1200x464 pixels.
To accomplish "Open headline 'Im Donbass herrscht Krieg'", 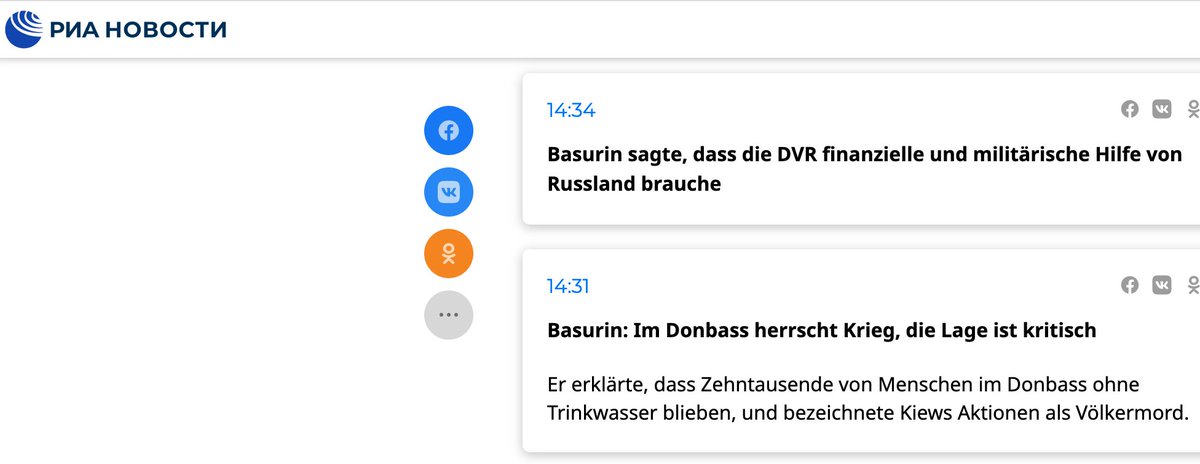I will click(822, 330).
